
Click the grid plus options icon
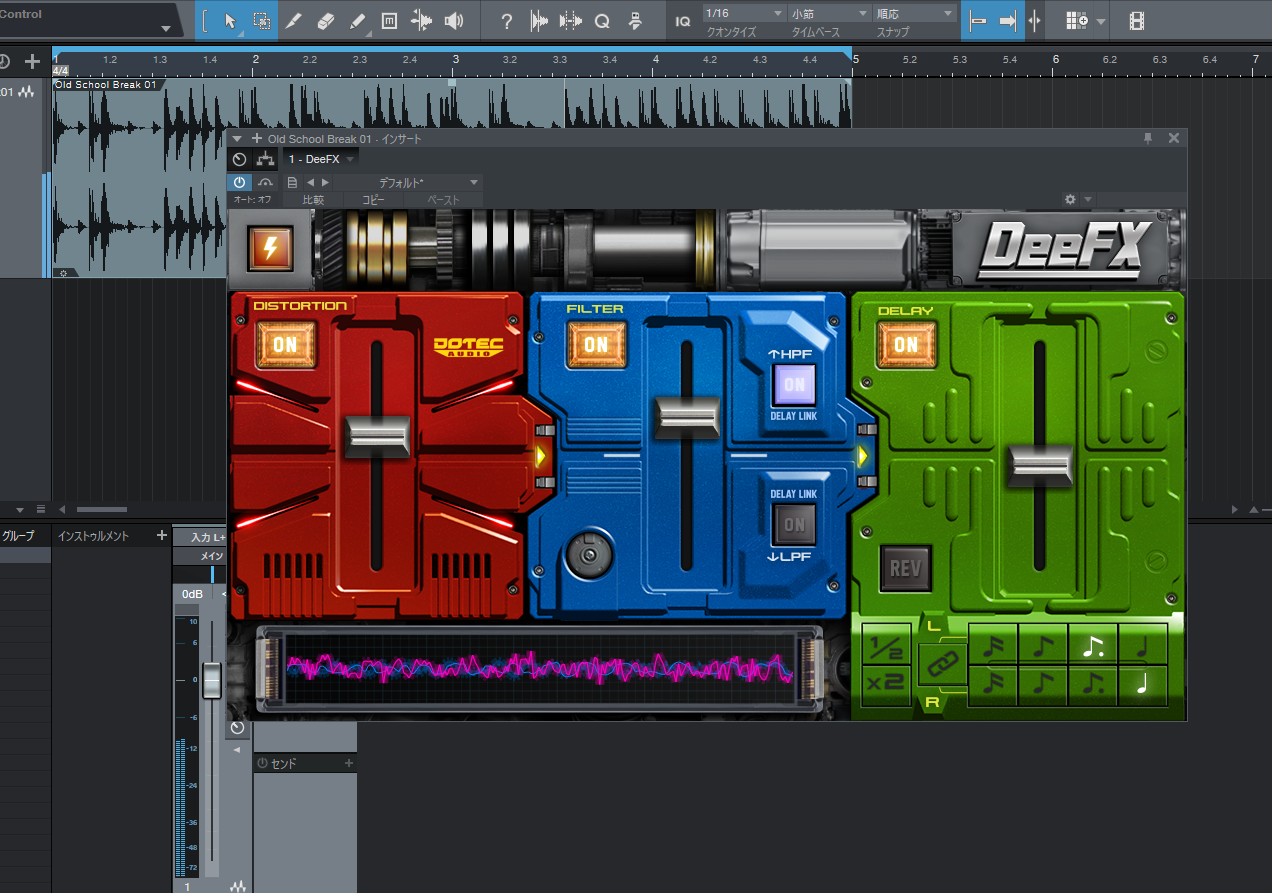(1076, 20)
